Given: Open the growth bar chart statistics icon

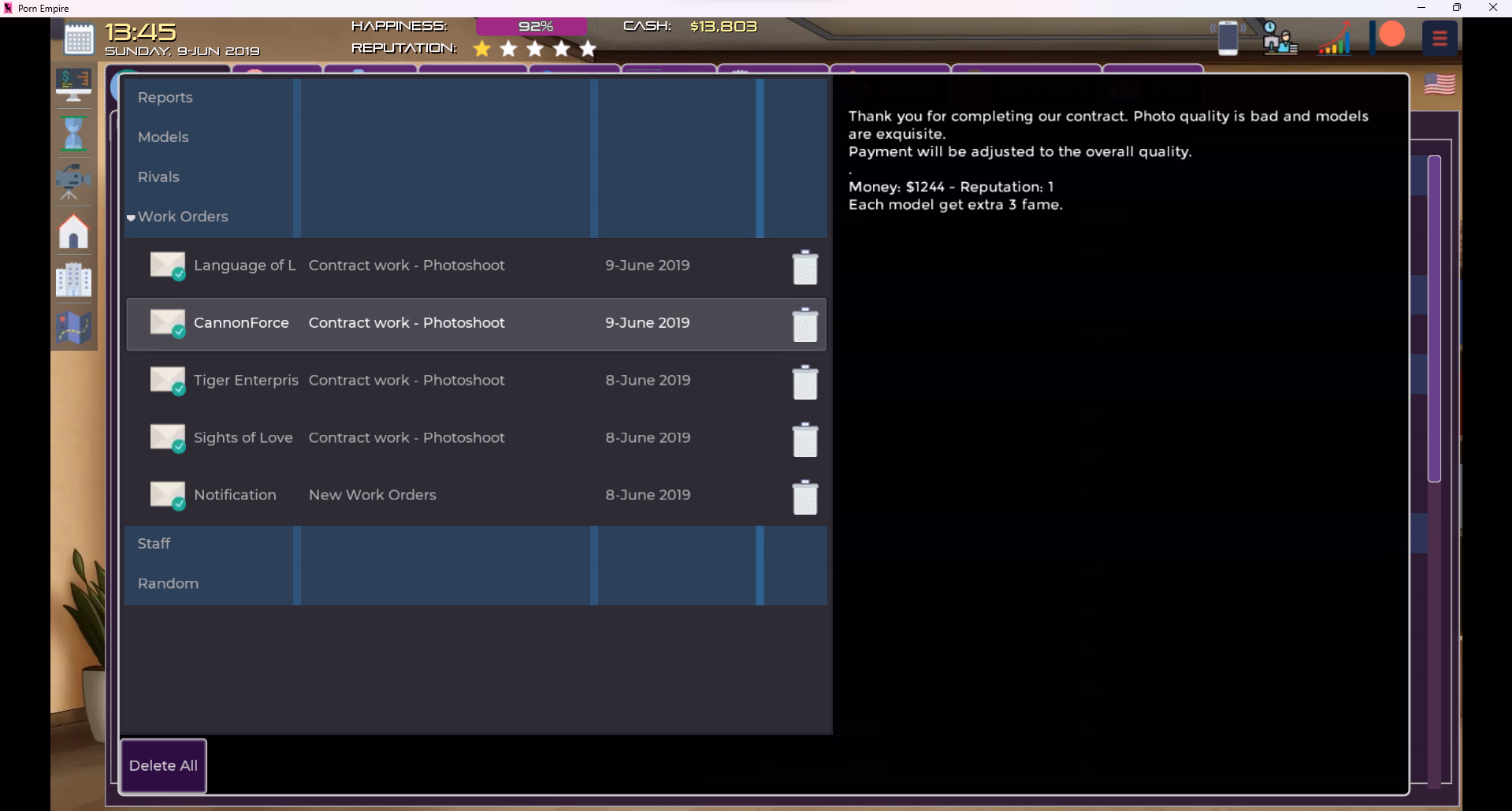Looking at the screenshot, I should [x=1334, y=38].
